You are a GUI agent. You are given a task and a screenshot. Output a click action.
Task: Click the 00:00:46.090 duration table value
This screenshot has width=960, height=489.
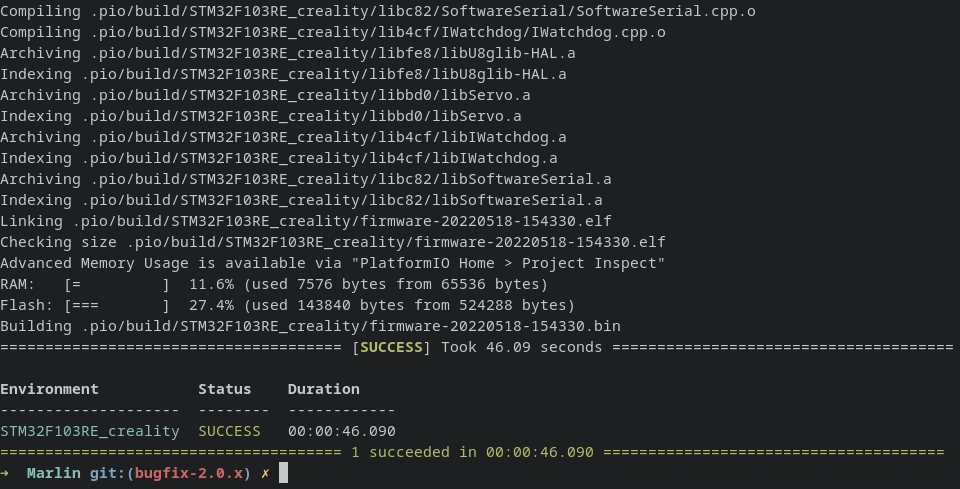pyautogui.click(x=341, y=431)
